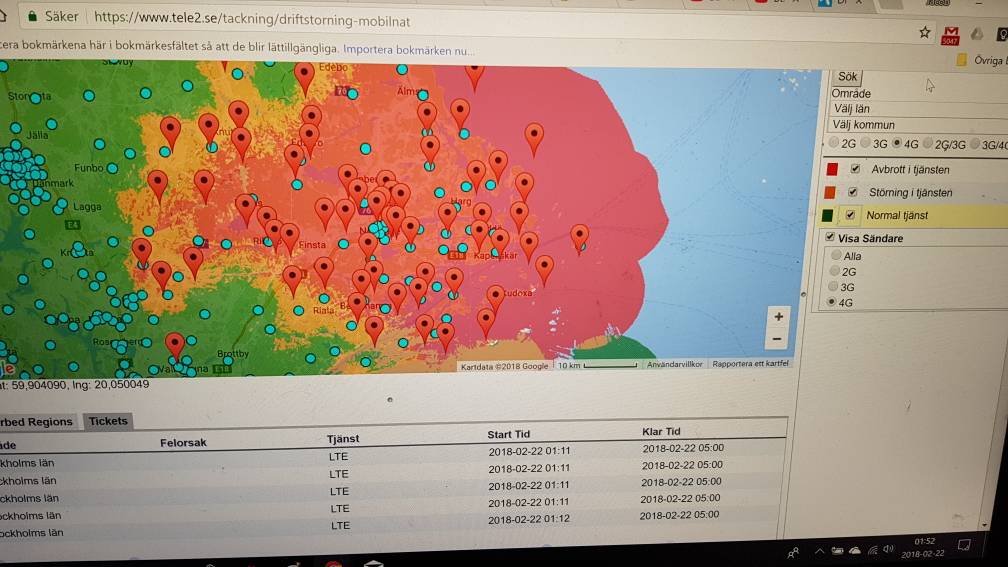Click the red Avbrott legend swatch
Viewport: 1008px width, 567px height.
point(832,169)
